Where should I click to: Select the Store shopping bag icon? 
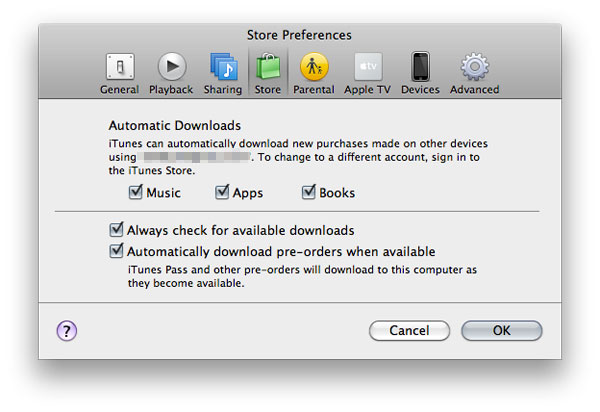click(x=268, y=68)
